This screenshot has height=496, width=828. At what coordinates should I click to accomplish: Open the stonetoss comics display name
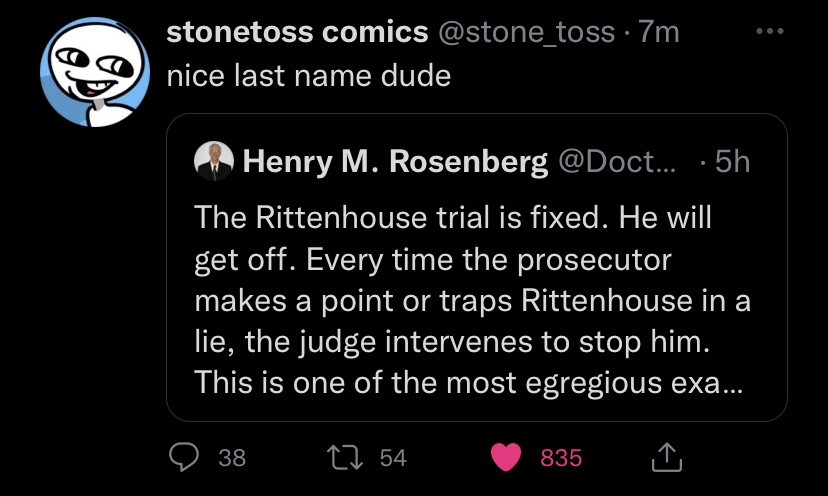pos(297,32)
